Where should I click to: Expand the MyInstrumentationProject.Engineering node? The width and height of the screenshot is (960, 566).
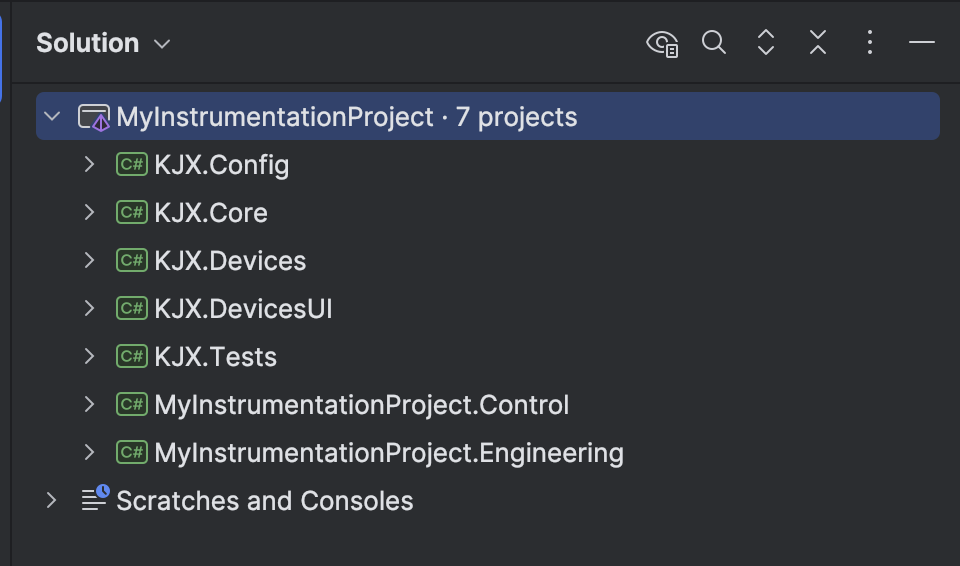89,453
